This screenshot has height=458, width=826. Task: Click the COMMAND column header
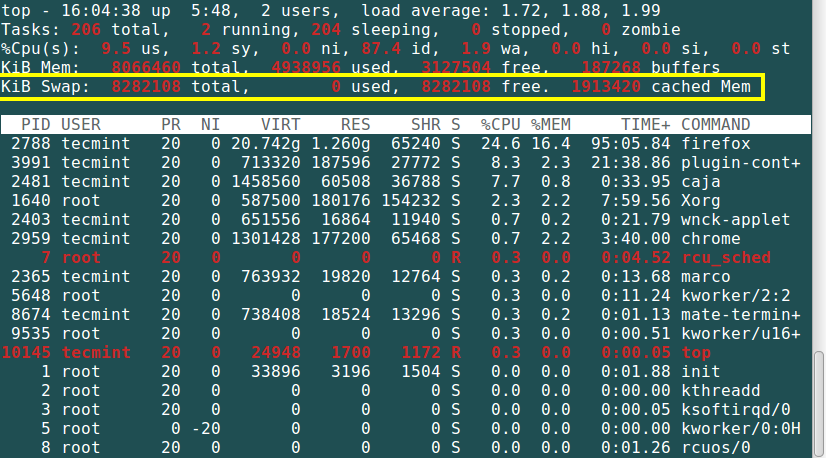(715, 125)
